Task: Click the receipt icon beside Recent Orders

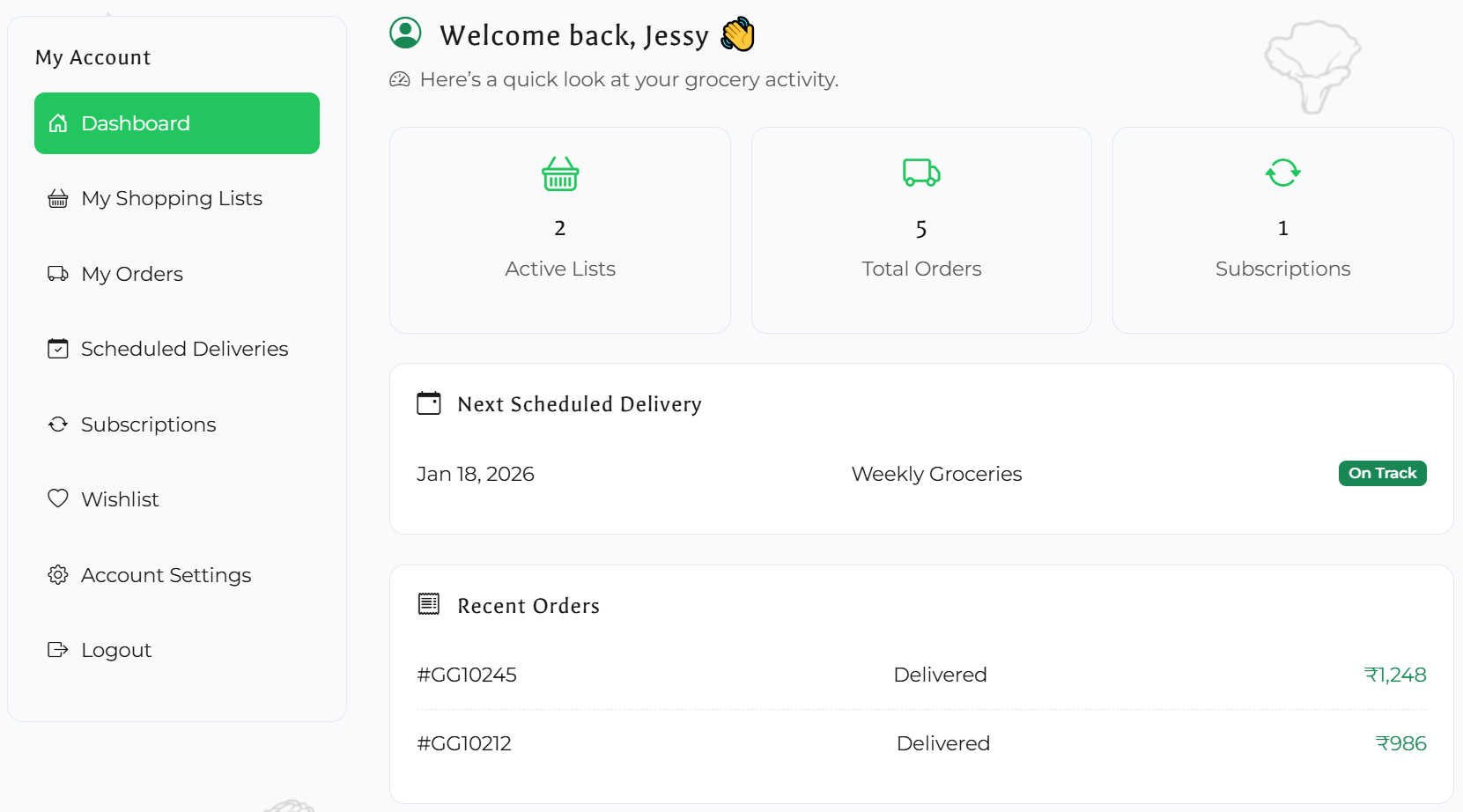Action: [429, 604]
